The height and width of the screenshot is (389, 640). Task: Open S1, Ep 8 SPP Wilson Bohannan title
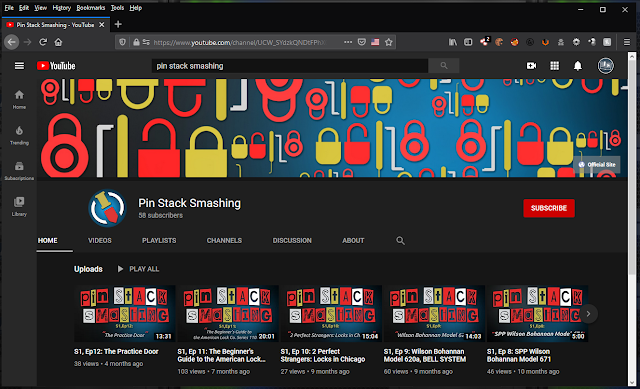(518, 355)
